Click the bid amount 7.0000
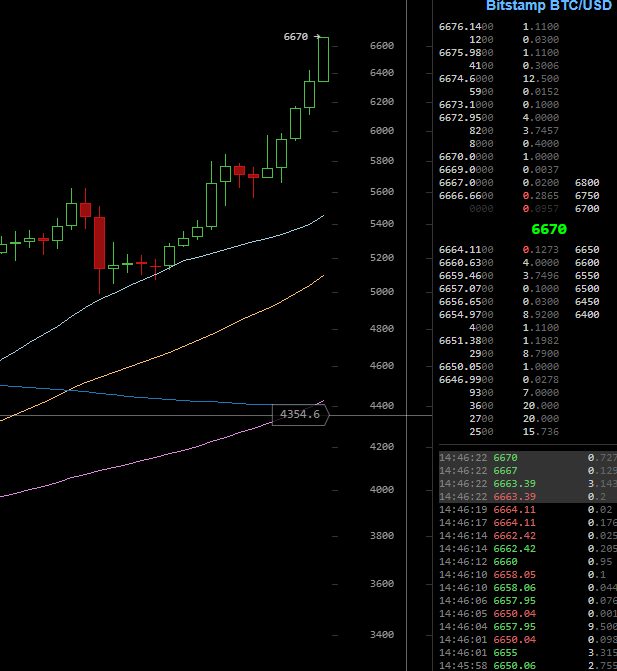The height and width of the screenshot is (671, 617). [x=541, y=393]
